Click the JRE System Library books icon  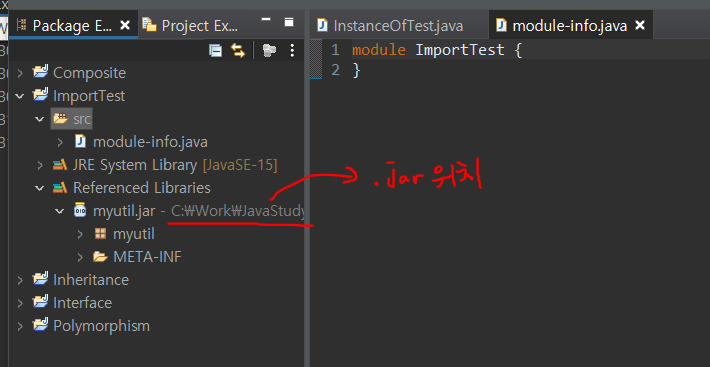click(60, 165)
